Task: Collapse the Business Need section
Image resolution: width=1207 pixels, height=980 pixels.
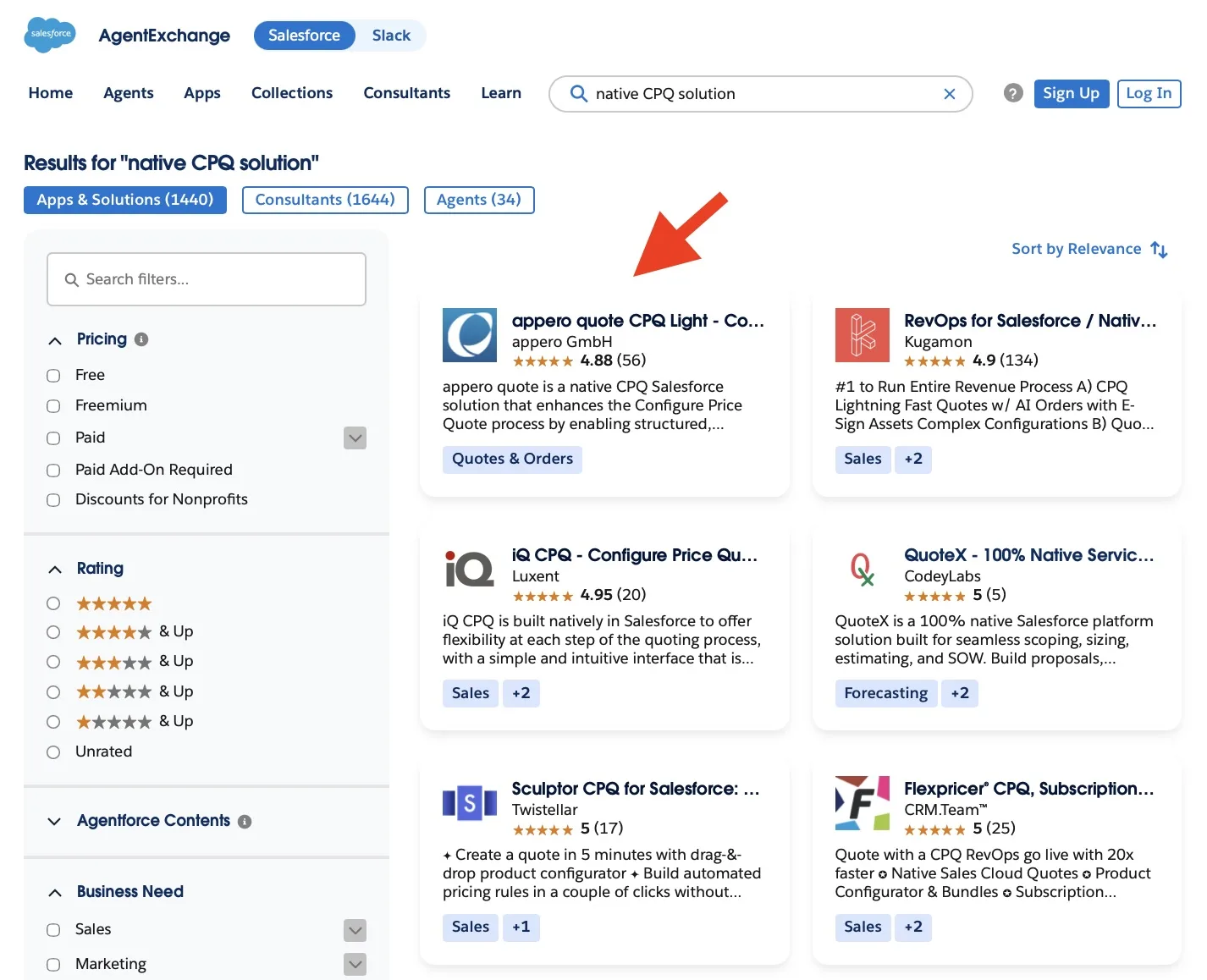Action: point(55,893)
